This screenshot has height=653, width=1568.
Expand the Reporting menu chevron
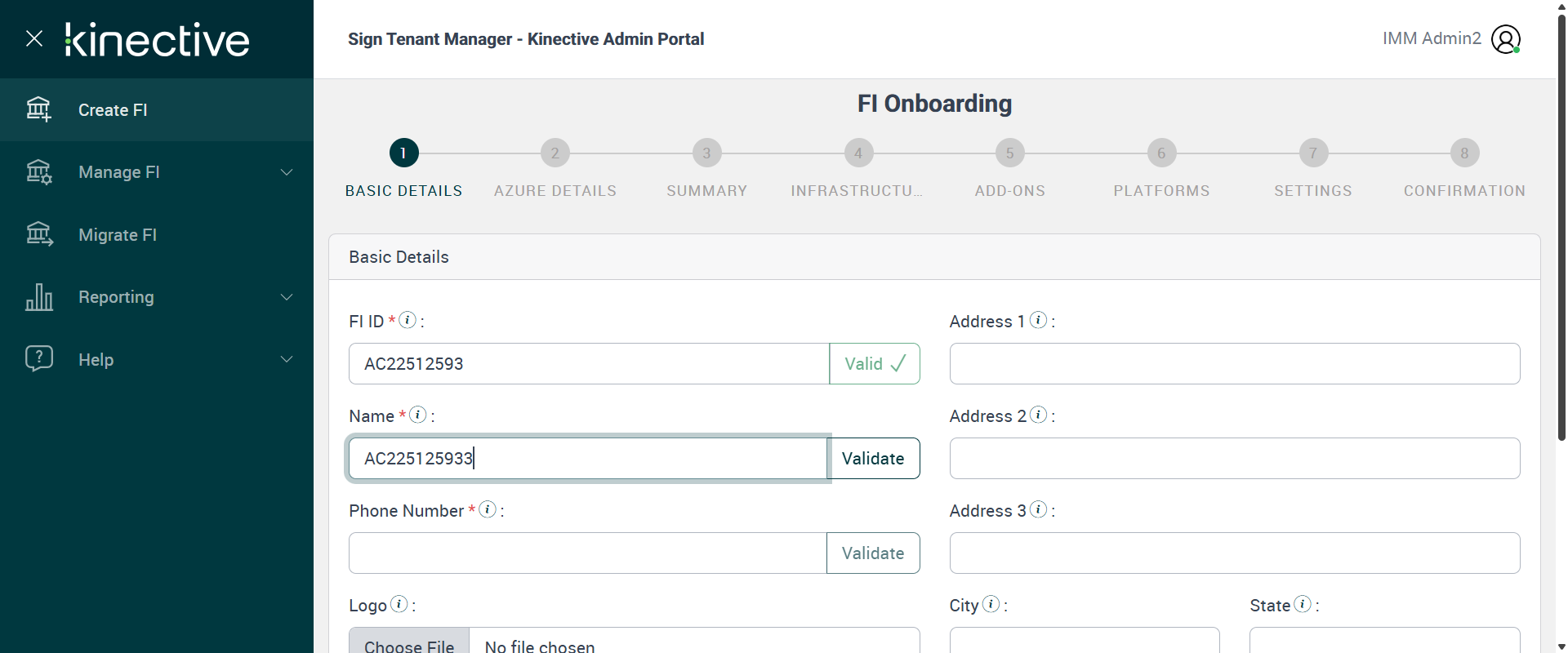coord(287,297)
